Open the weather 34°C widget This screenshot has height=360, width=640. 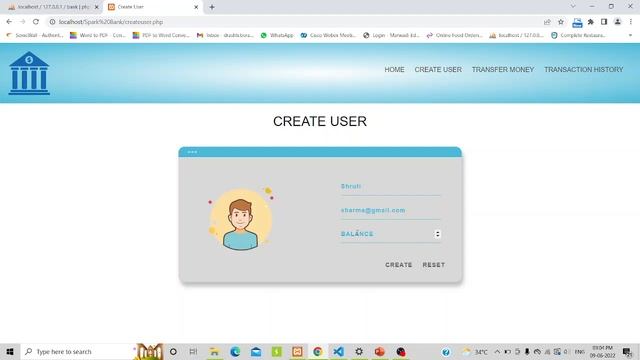tap(475, 352)
